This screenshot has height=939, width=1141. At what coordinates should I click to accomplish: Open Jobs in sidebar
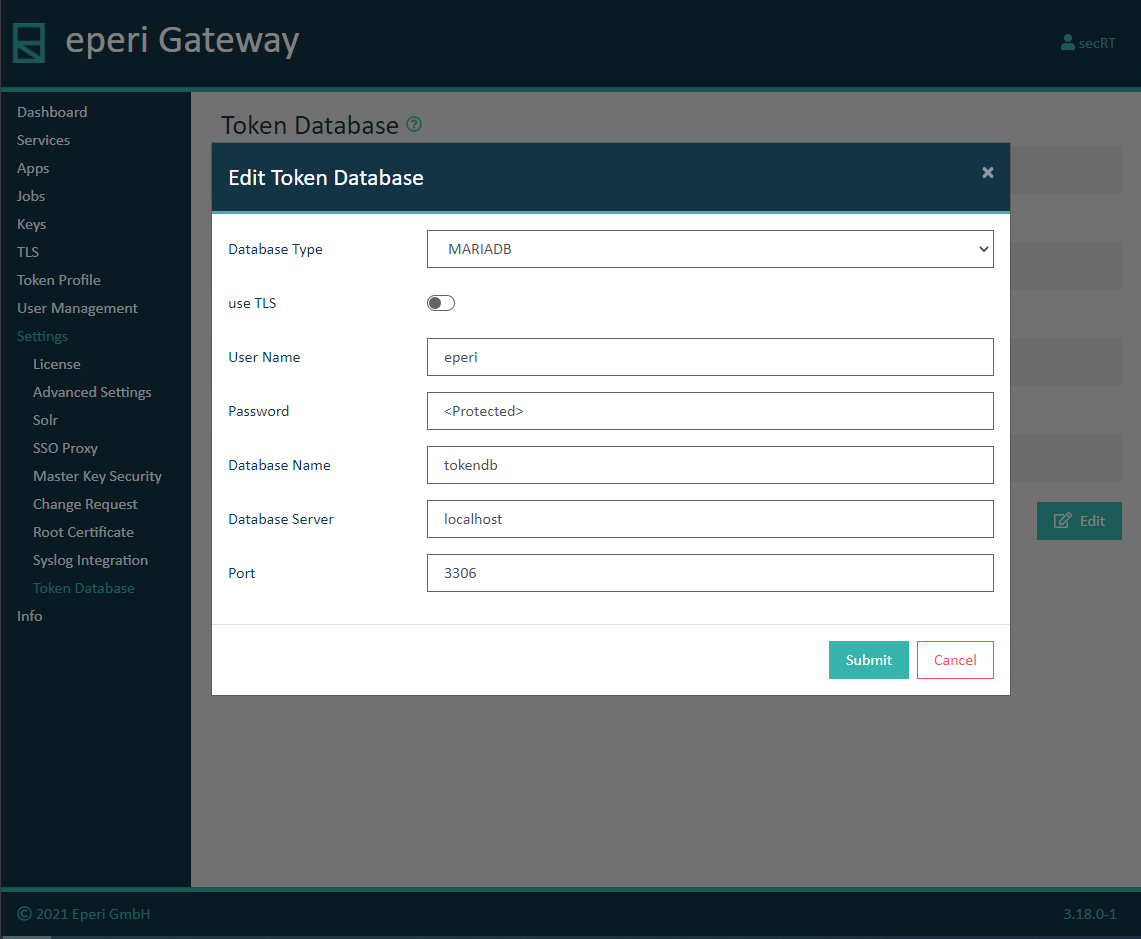31,196
